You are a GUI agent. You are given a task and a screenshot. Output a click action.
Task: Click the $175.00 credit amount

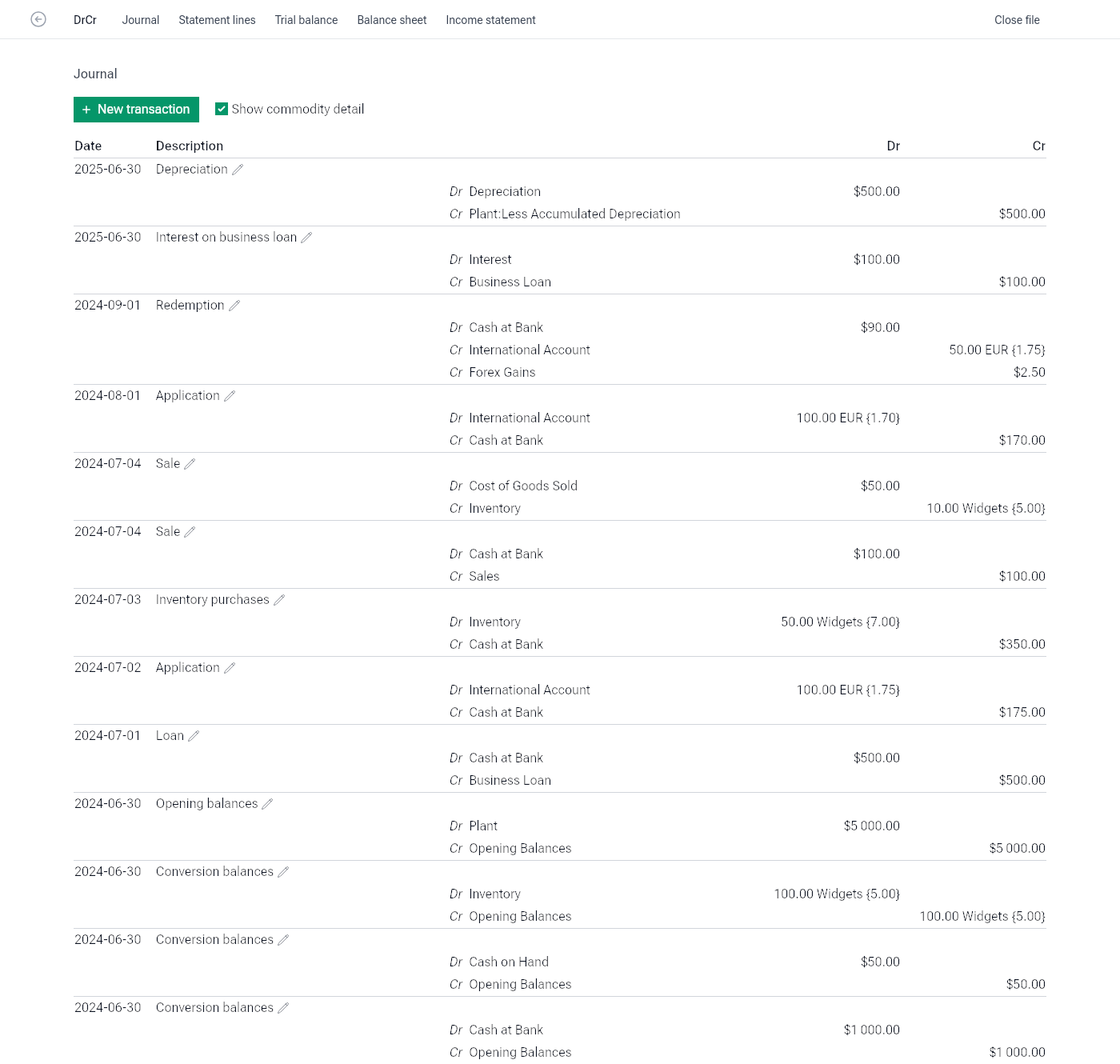coord(1022,713)
